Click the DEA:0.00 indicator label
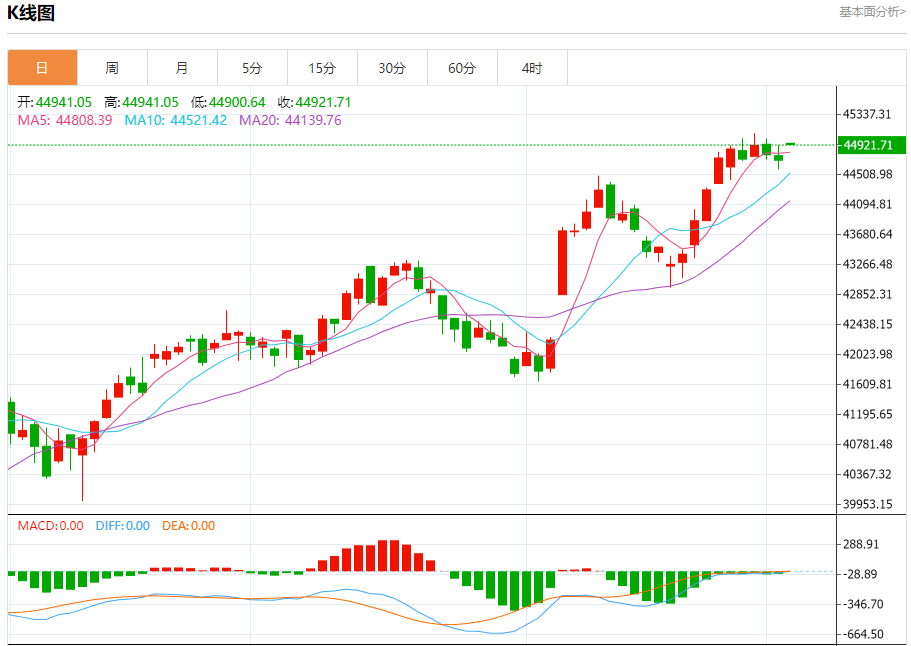The height and width of the screenshot is (646, 911). tap(188, 525)
